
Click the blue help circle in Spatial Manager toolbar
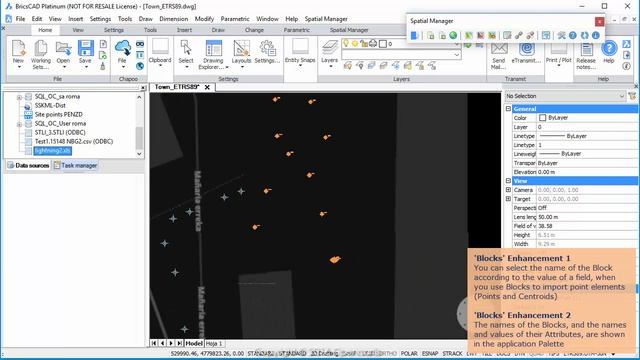573,36
